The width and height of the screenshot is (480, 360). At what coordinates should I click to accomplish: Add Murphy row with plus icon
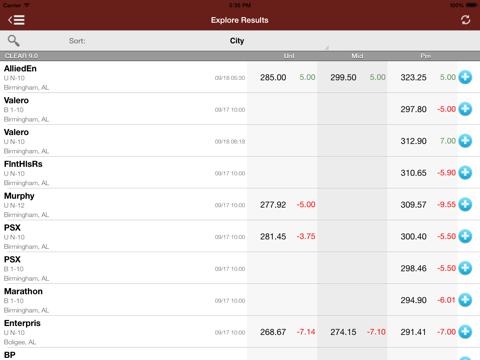click(465, 204)
